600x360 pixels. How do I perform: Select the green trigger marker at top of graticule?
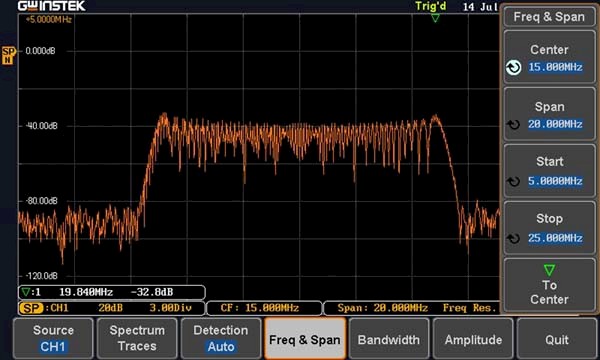(435, 18)
